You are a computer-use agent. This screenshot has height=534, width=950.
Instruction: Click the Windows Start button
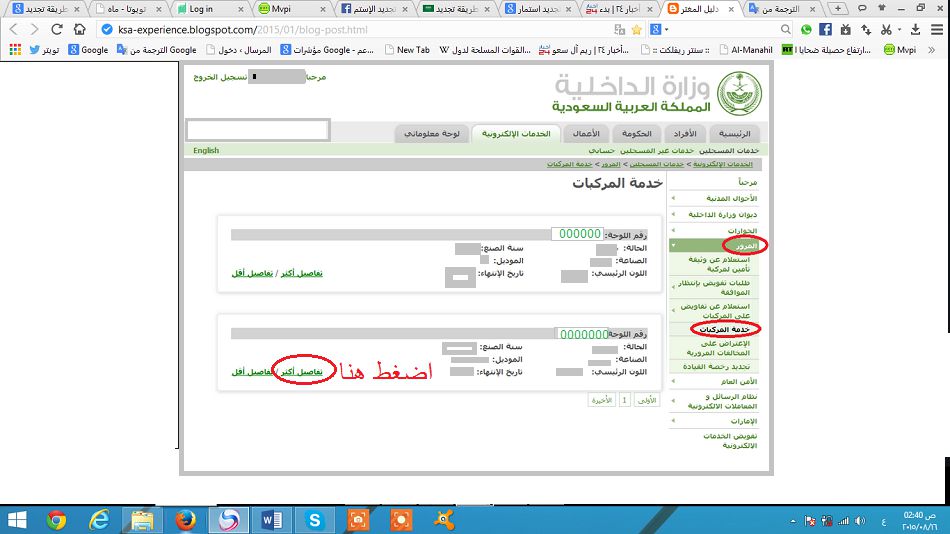(18, 518)
